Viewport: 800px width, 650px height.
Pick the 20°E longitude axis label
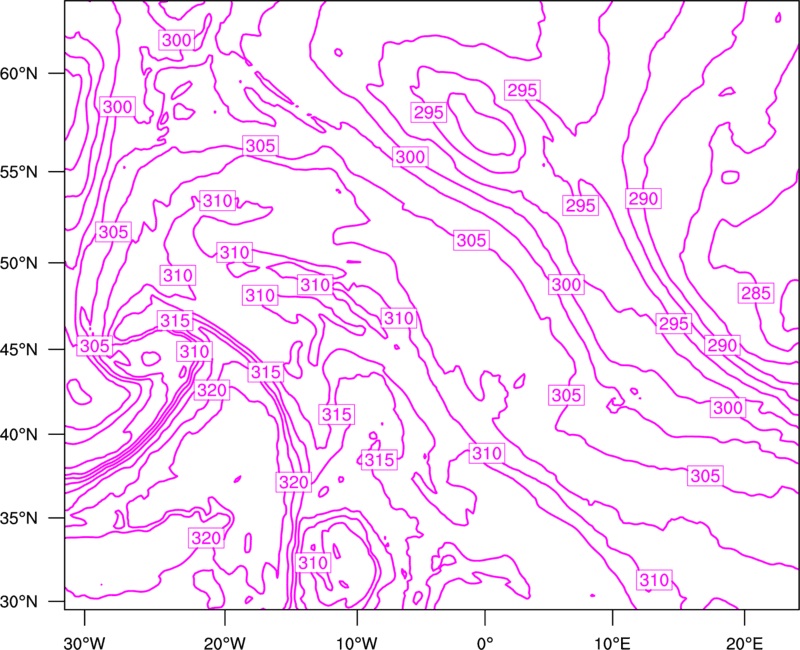tap(744, 643)
